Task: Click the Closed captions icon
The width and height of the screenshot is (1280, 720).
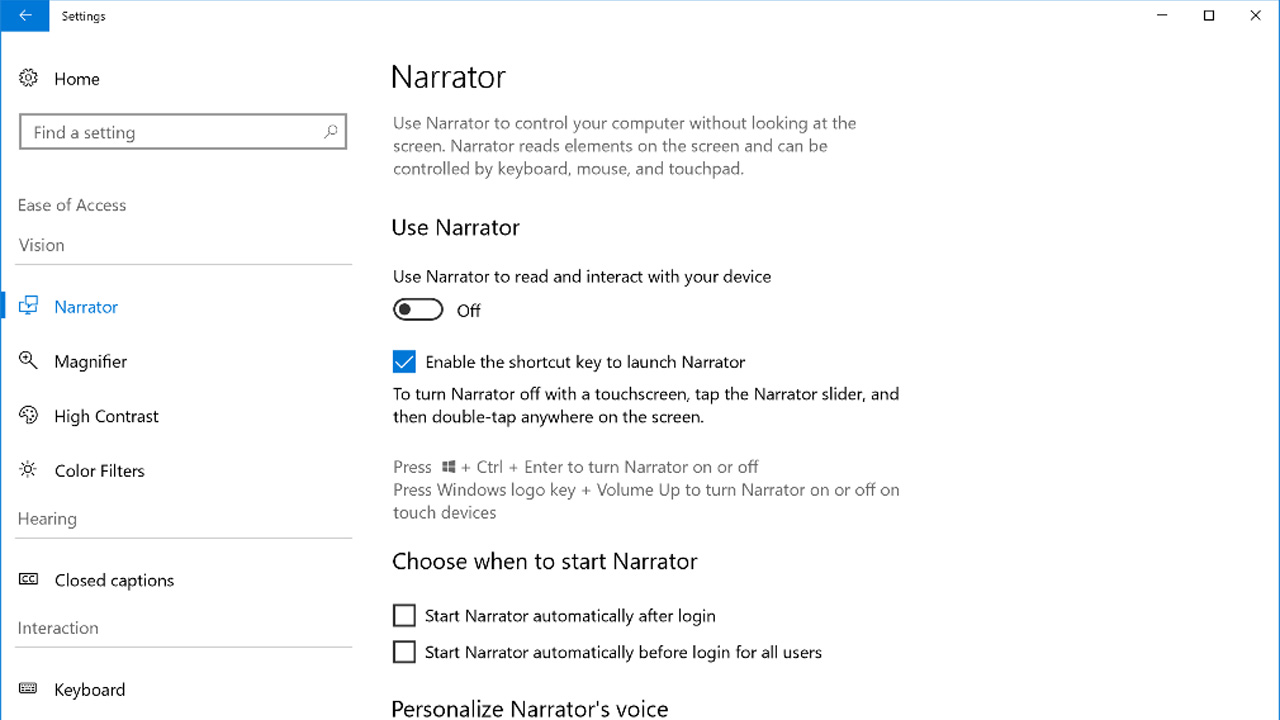Action: pos(28,580)
